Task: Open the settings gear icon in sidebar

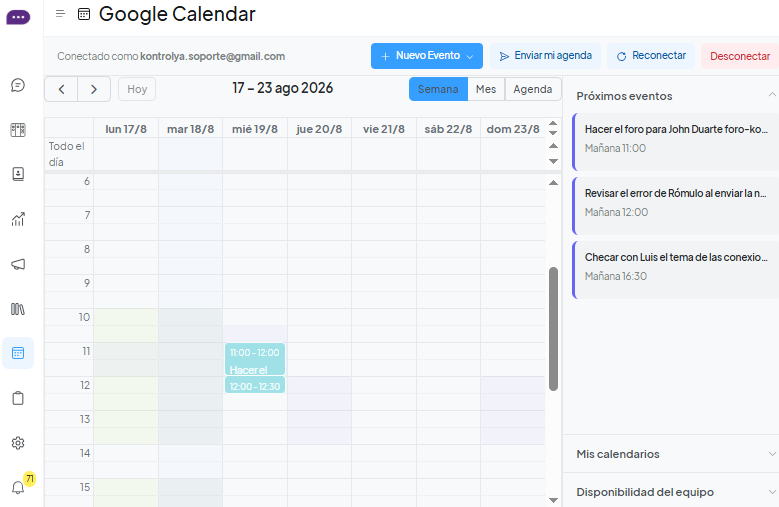Action: [x=18, y=443]
